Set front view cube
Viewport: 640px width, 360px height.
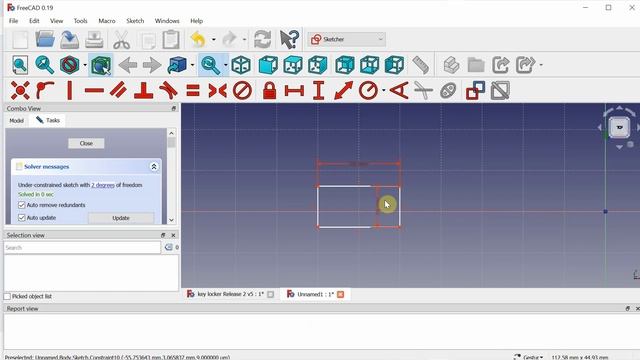tap(268, 65)
